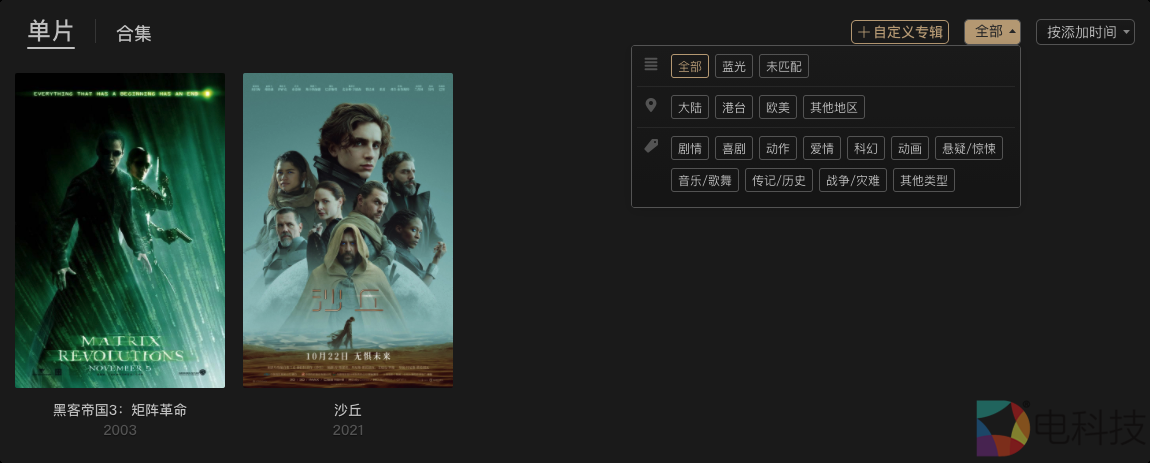Select the 全部 filter chip in the panel
The image size is (1150, 463).
point(689,67)
